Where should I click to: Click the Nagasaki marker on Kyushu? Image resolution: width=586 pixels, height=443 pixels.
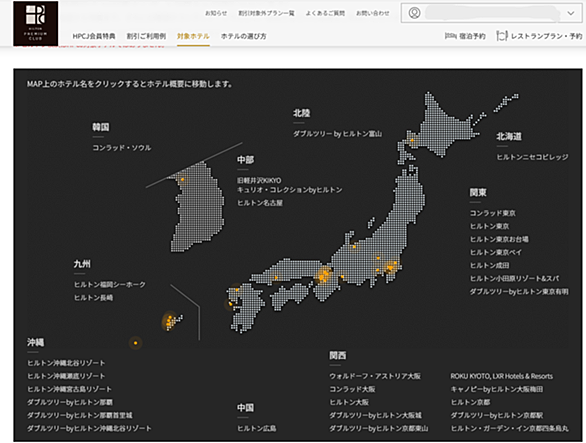coord(230,304)
